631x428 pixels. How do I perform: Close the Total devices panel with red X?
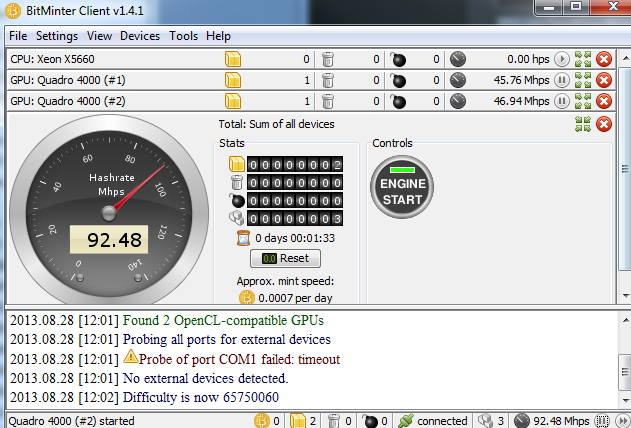point(604,124)
